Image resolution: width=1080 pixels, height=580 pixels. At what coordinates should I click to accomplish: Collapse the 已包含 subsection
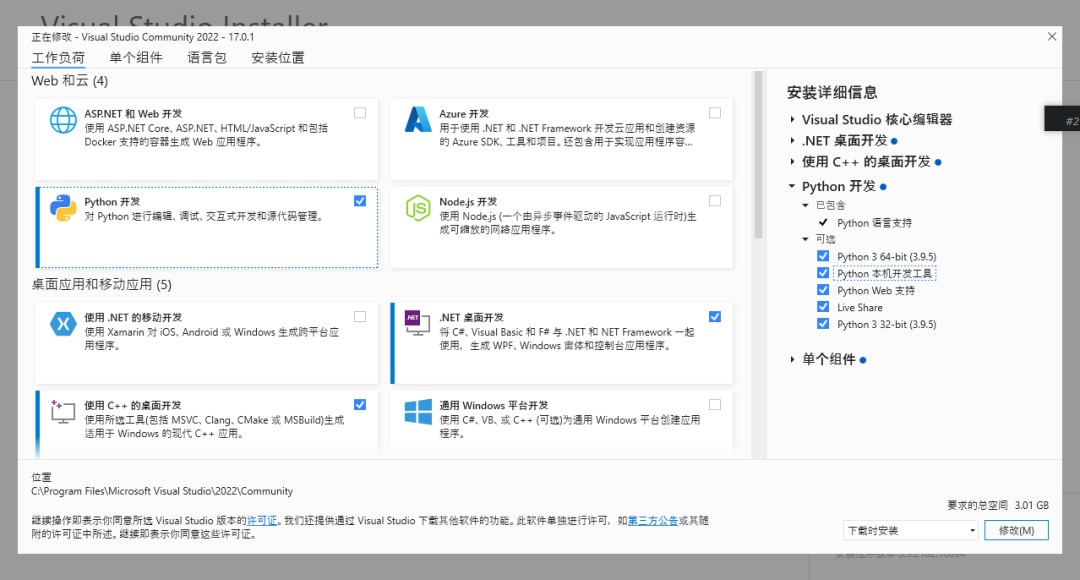805,205
